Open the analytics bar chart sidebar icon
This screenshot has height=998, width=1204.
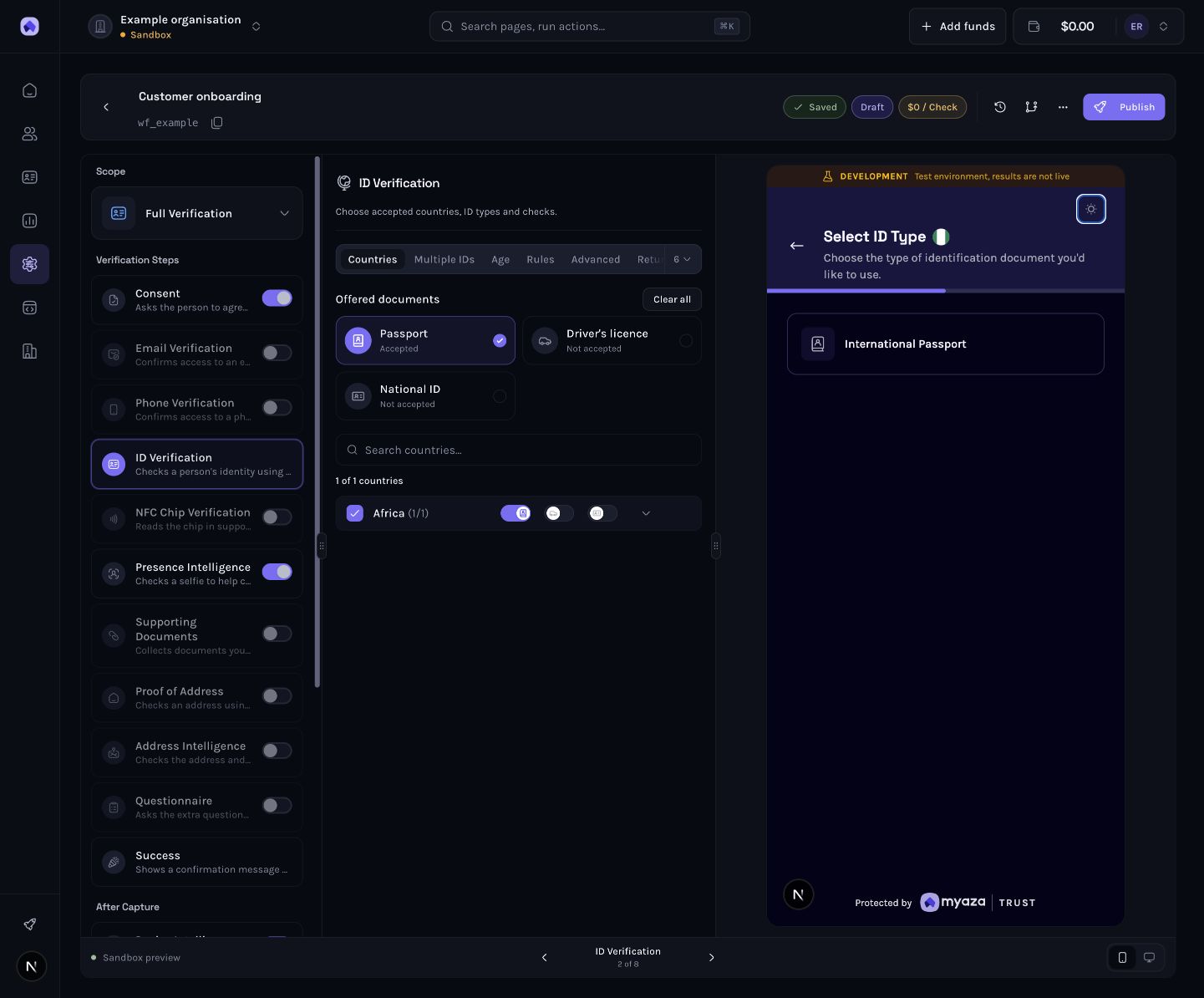(29, 221)
